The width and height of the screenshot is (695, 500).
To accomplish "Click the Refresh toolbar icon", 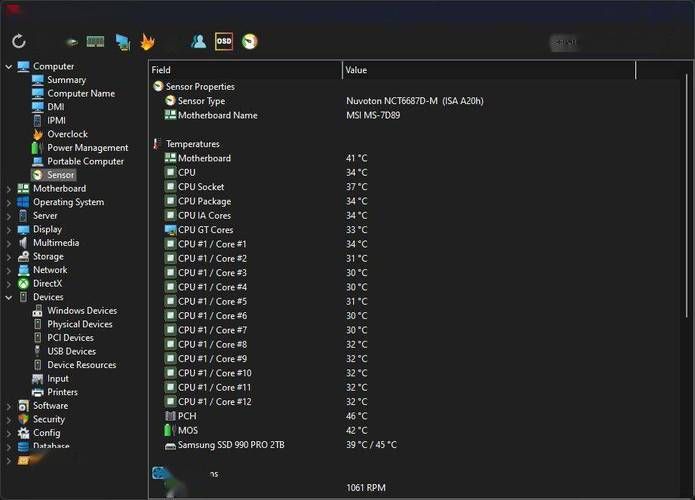I will coord(18,41).
